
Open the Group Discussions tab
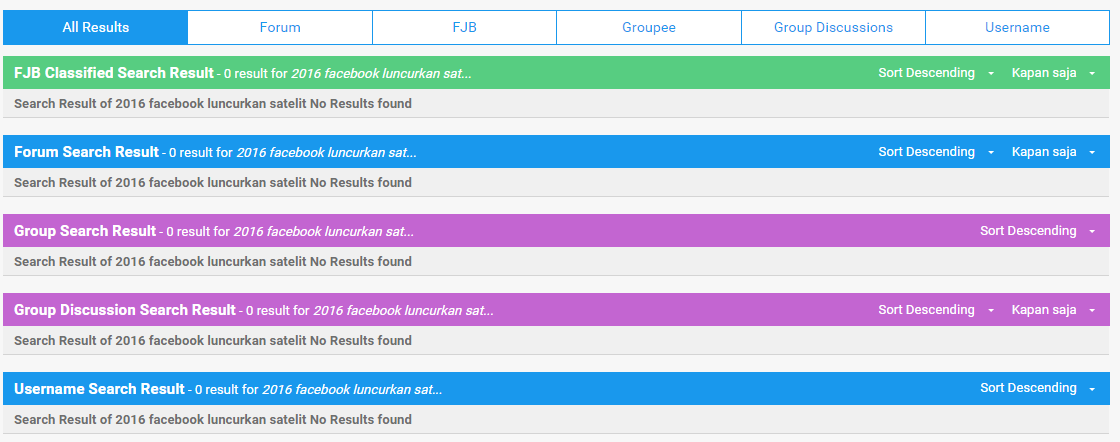point(834,28)
